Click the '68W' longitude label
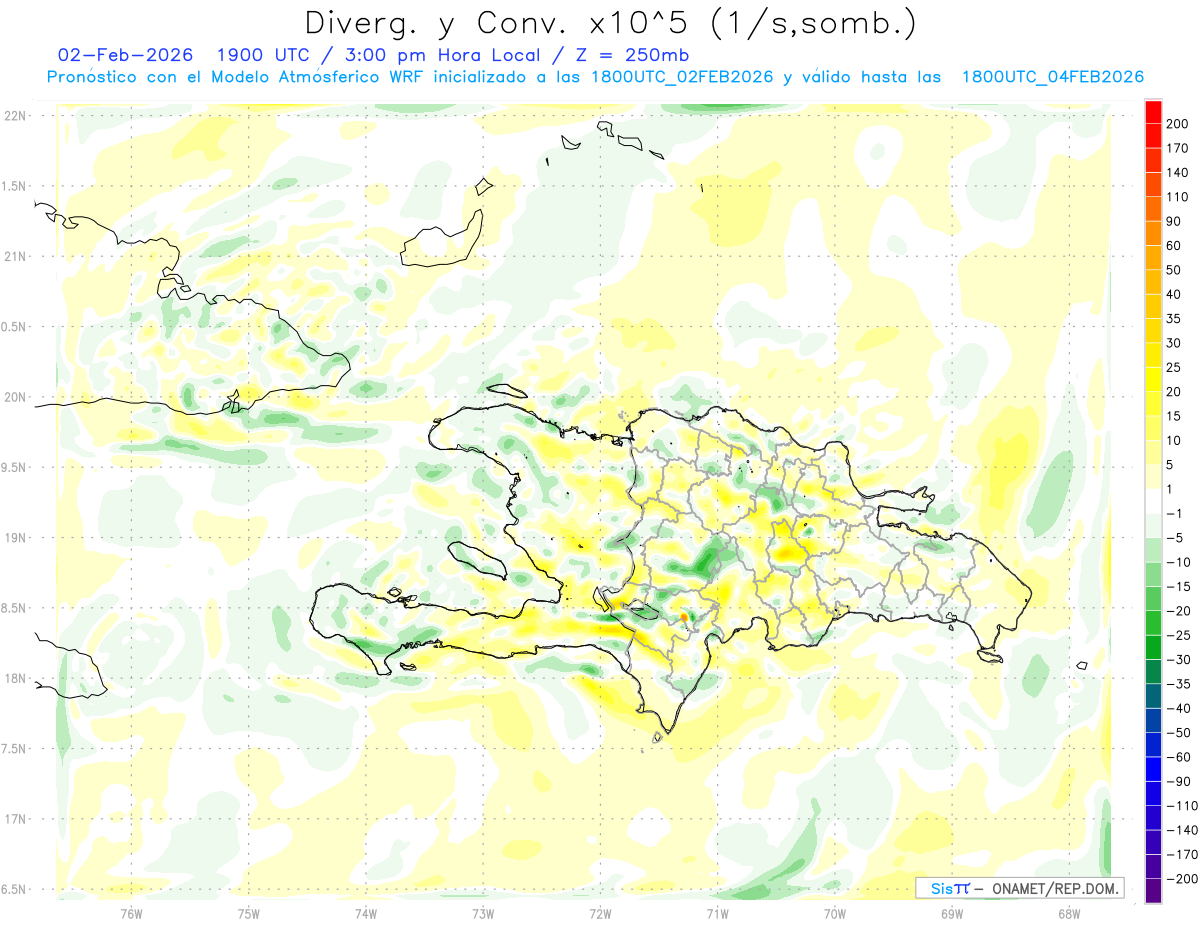The width and height of the screenshot is (1200, 927). [1069, 914]
